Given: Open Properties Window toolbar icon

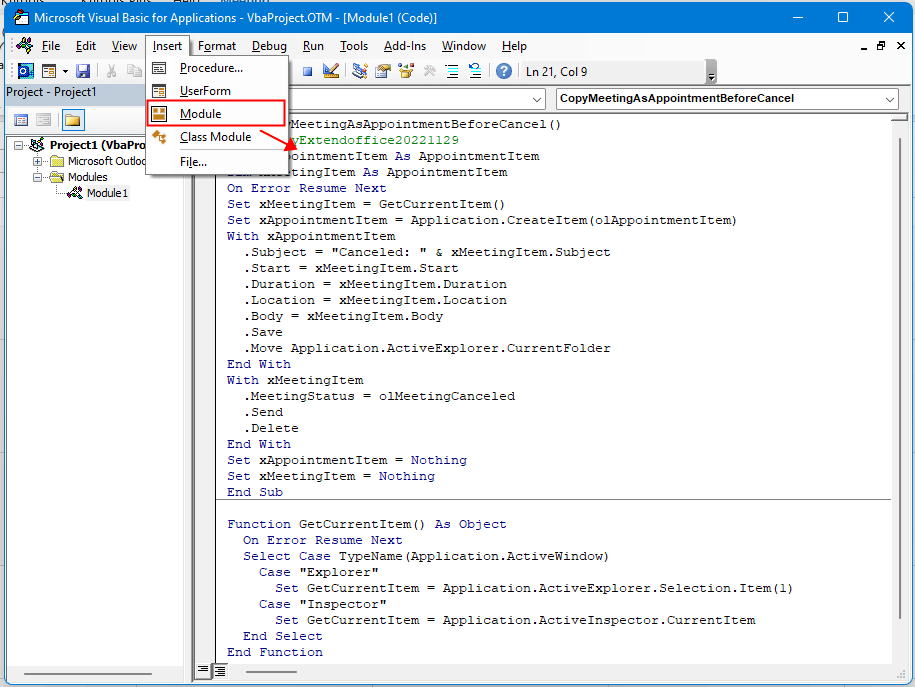Looking at the screenshot, I should 383,71.
